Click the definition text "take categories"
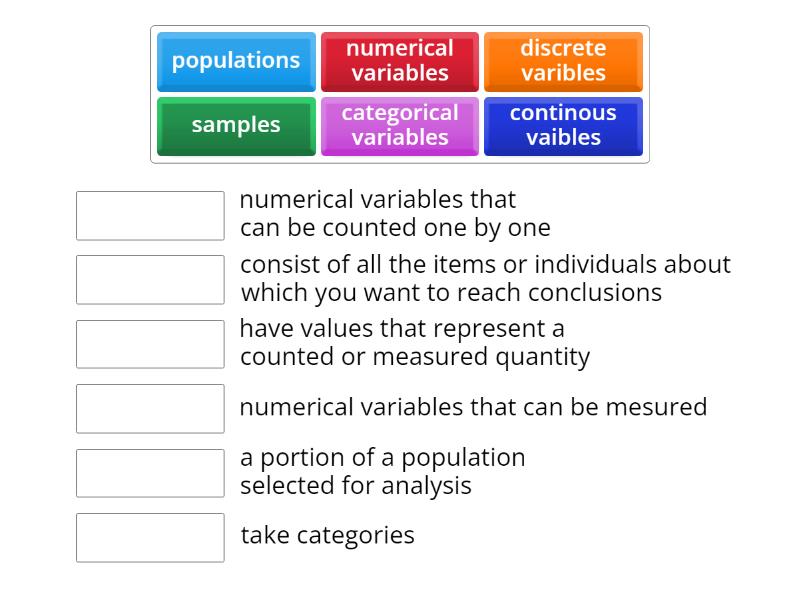The width and height of the screenshot is (800, 600). 325,535
